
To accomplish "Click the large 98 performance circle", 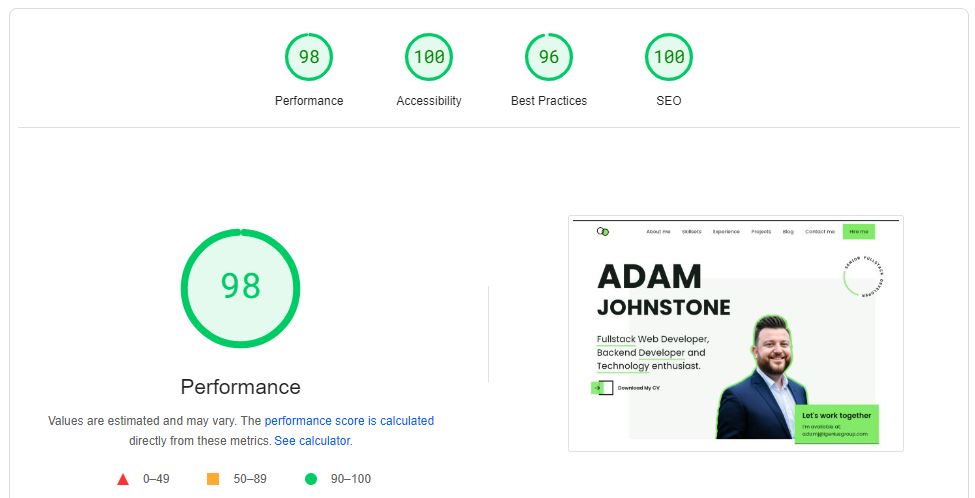I will [x=241, y=288].
